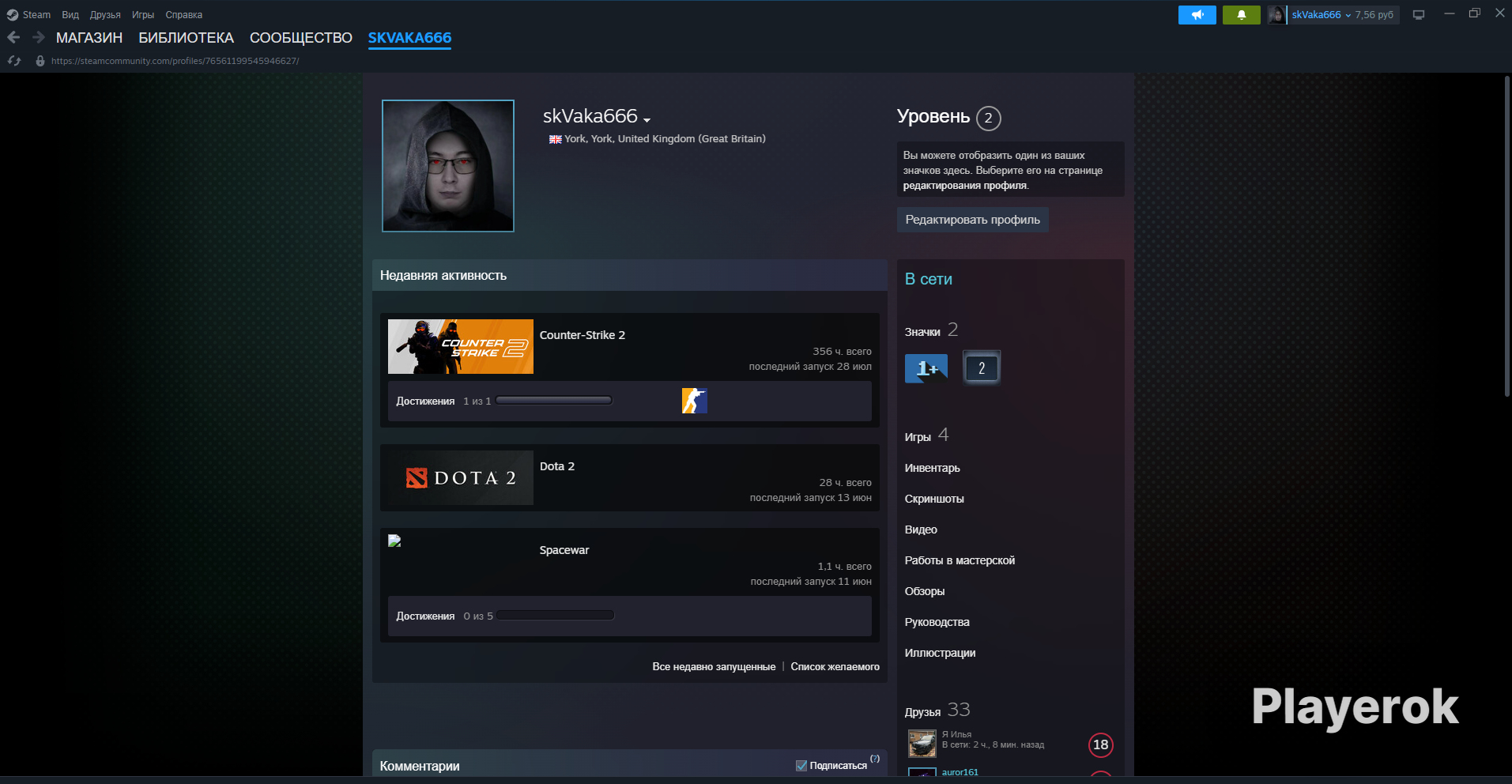Image resolution: width=1512 pixels, height=784 pixels.
Task: Open the Counter-Strike 2 achievement icon
Action: [x=695, y=401]
